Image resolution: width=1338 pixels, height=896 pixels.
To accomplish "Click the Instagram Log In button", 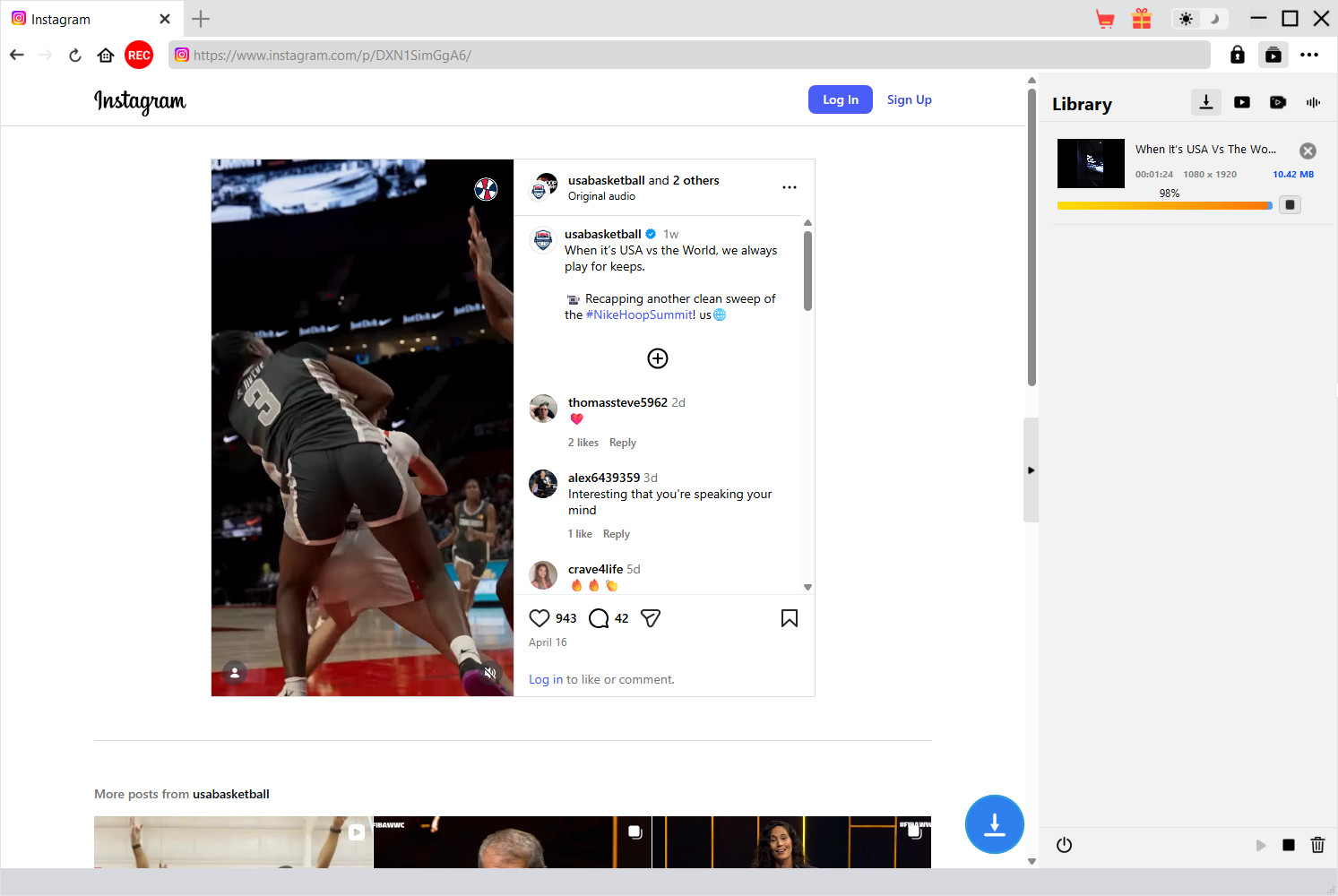I will click(841, 99).
